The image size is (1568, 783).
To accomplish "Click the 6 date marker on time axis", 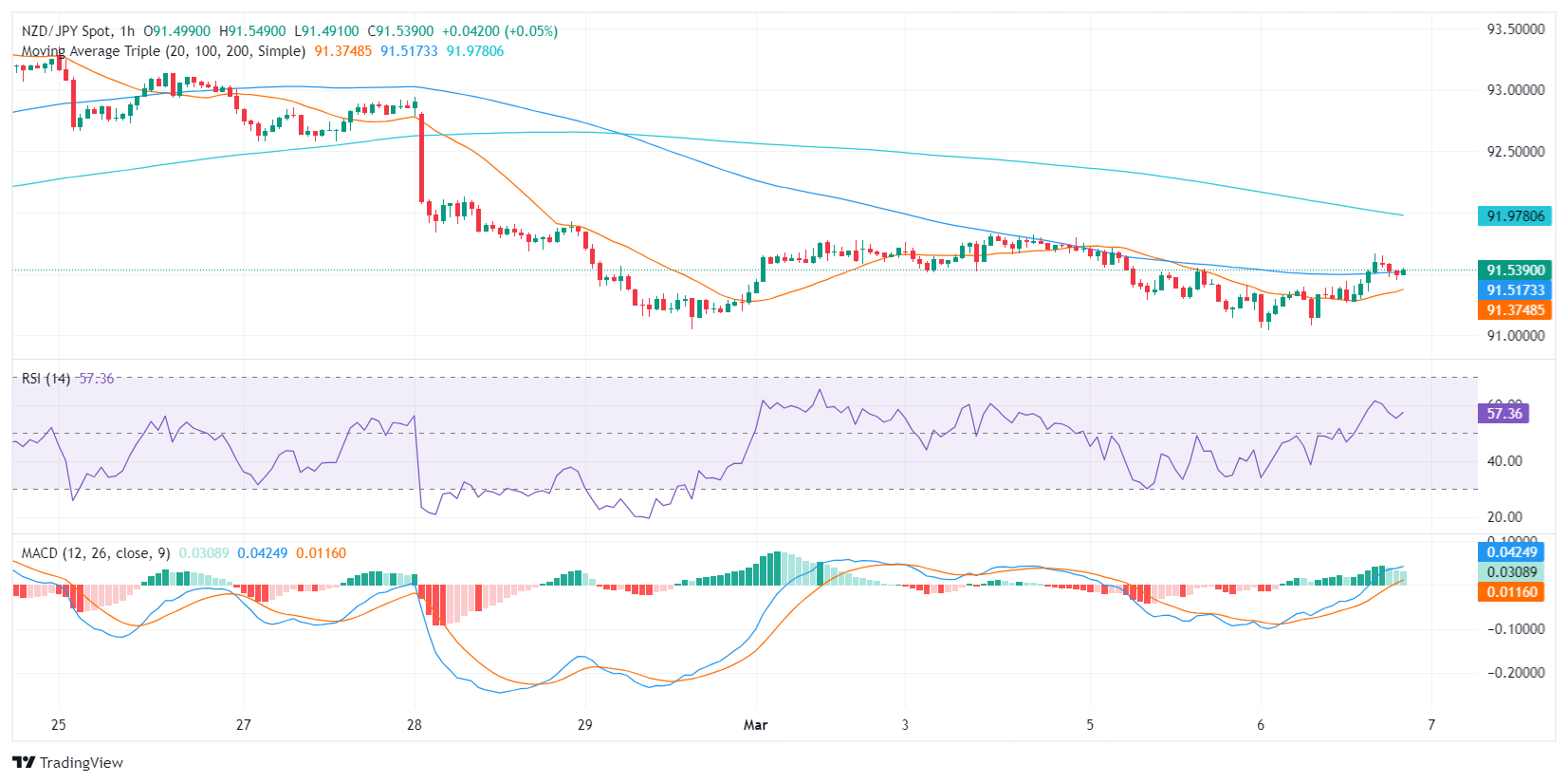I will click(1261, 725).
